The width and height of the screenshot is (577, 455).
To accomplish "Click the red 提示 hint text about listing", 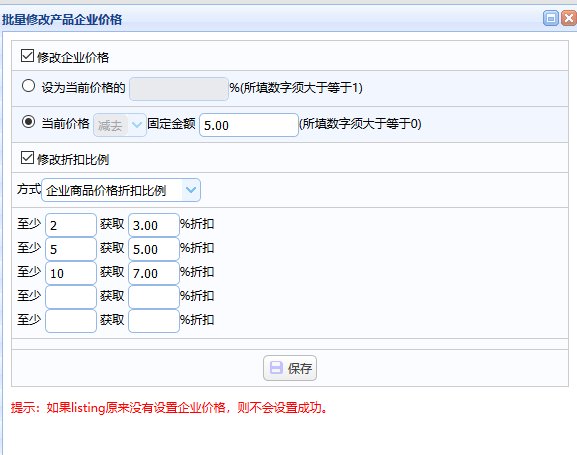I will [x=169, y=408].
